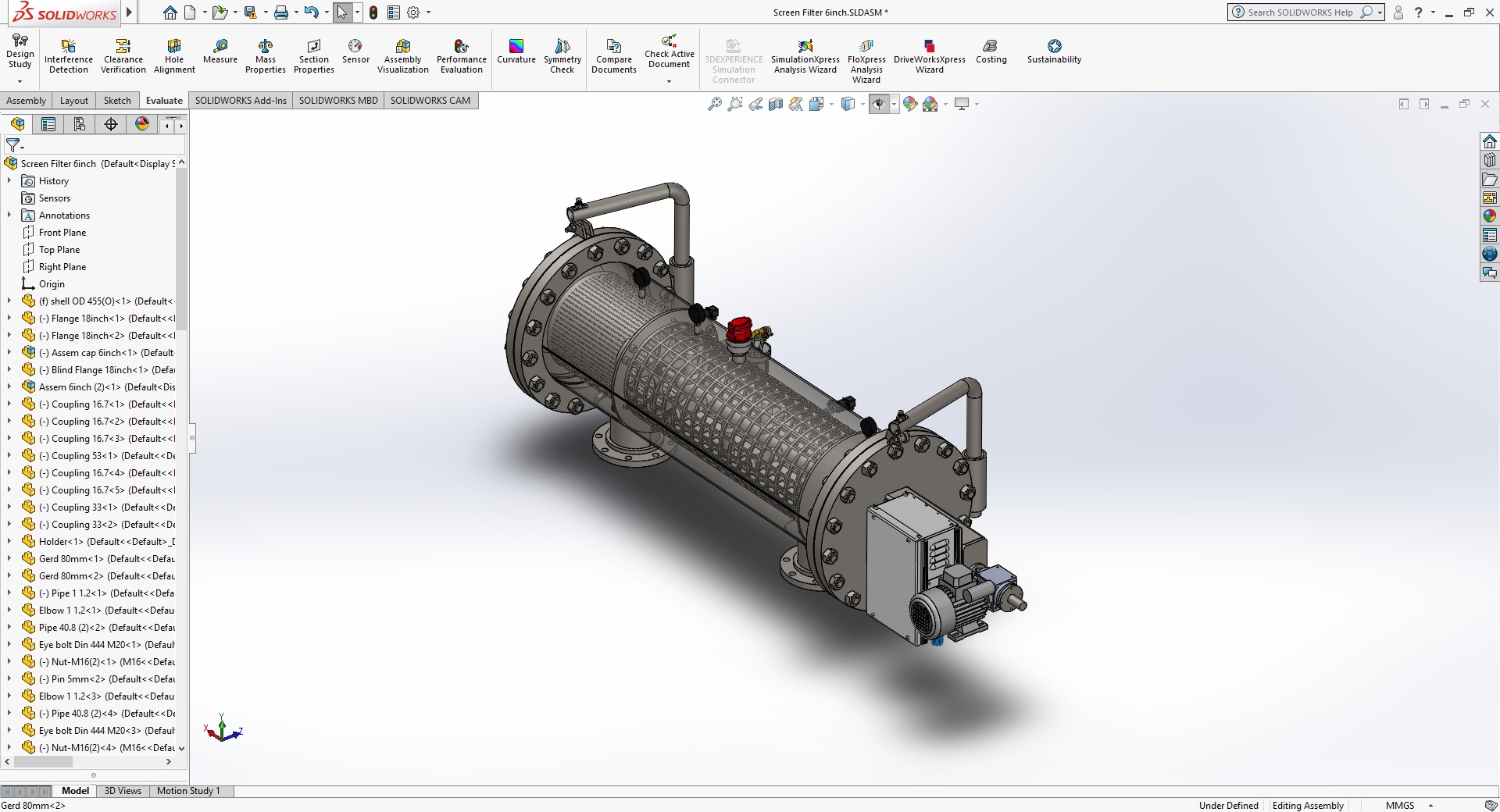This screenshot has width=1500, height=812.
Task: Open the DimXpertManager tab icon
Action: point(111,124)
